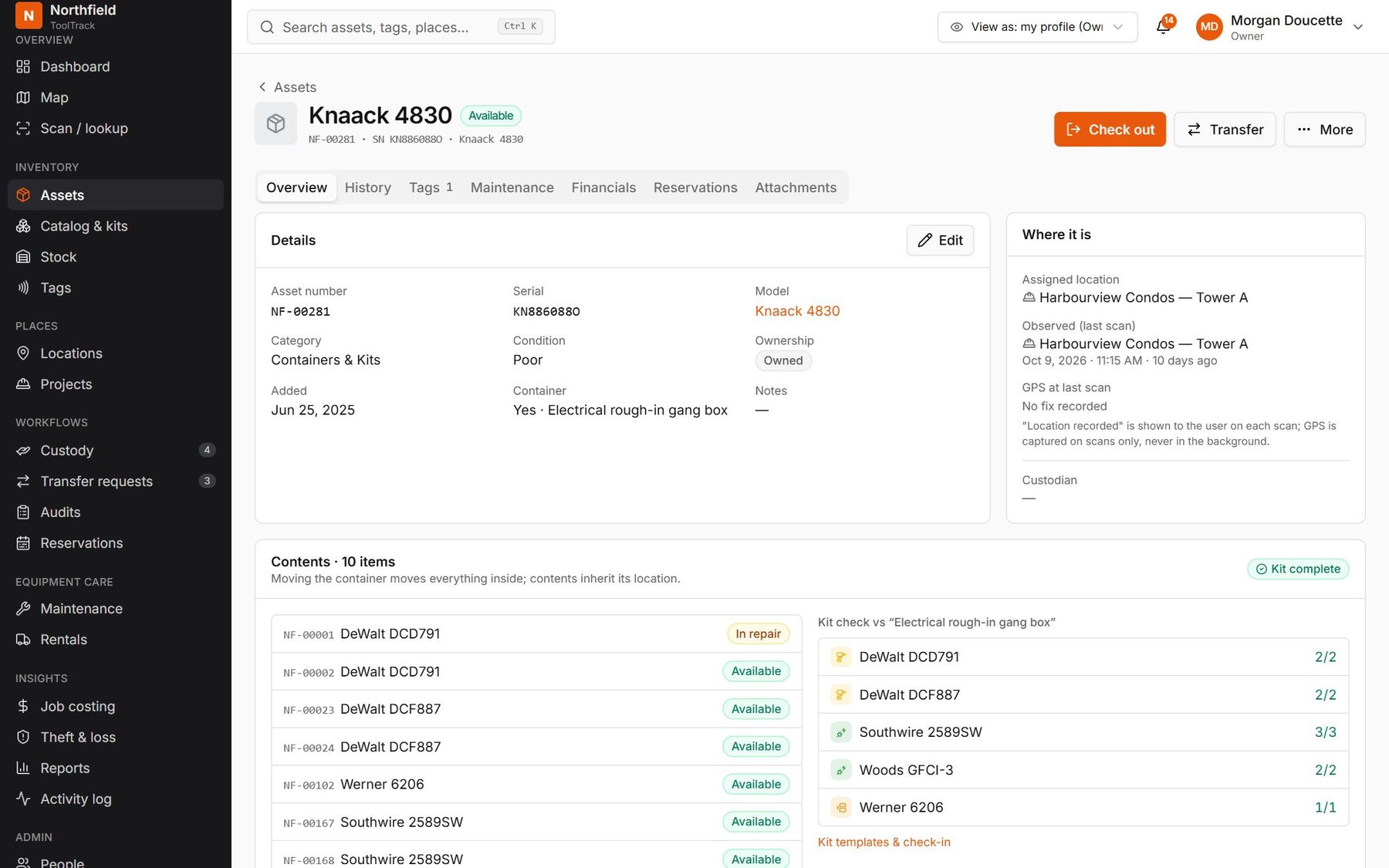Image resolution: width=1389 pixels, height=868 pixels.
Task: Click the Transfer button
Action: 1225,130
